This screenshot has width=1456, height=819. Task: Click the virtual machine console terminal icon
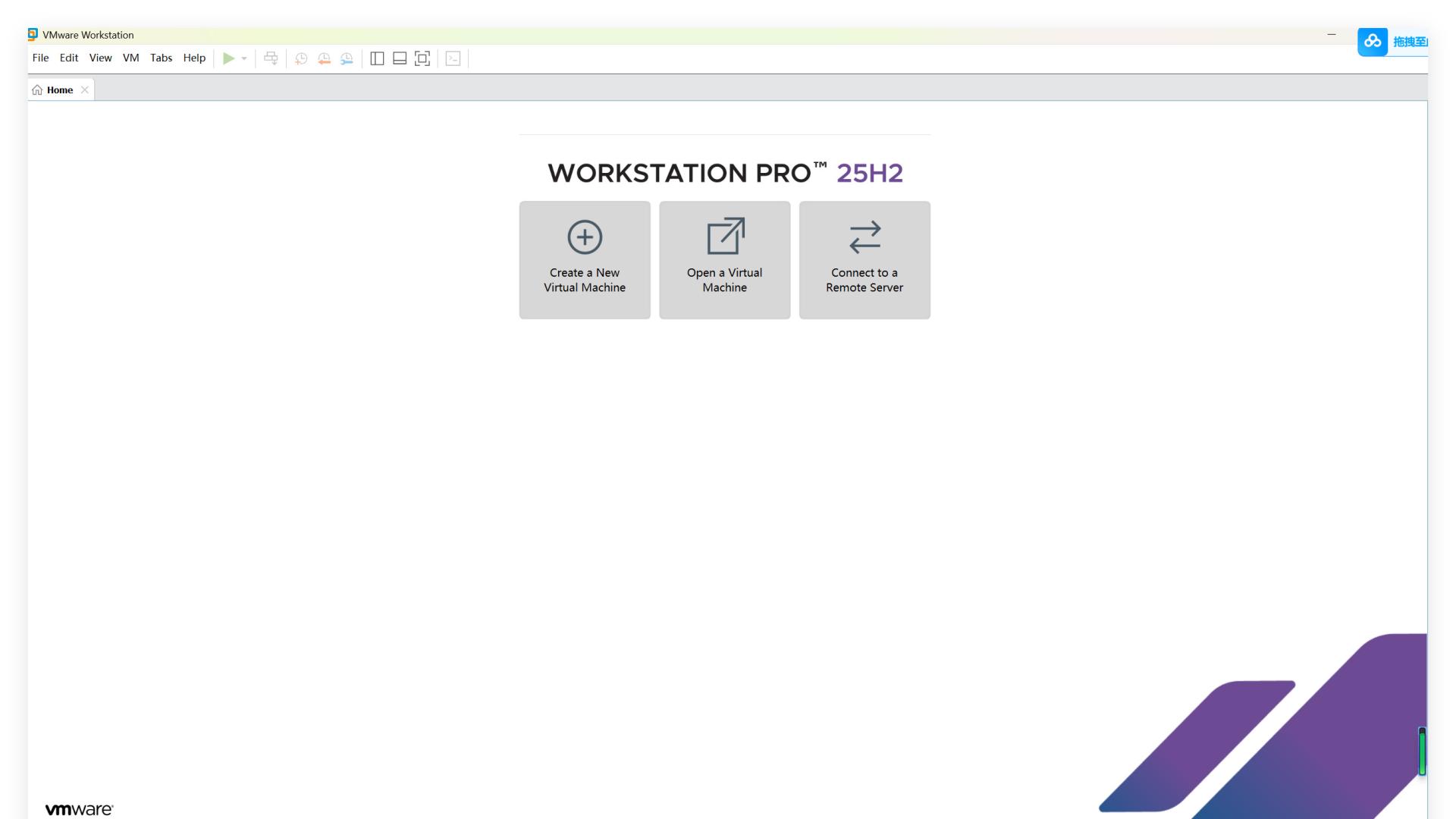[453, 58]
